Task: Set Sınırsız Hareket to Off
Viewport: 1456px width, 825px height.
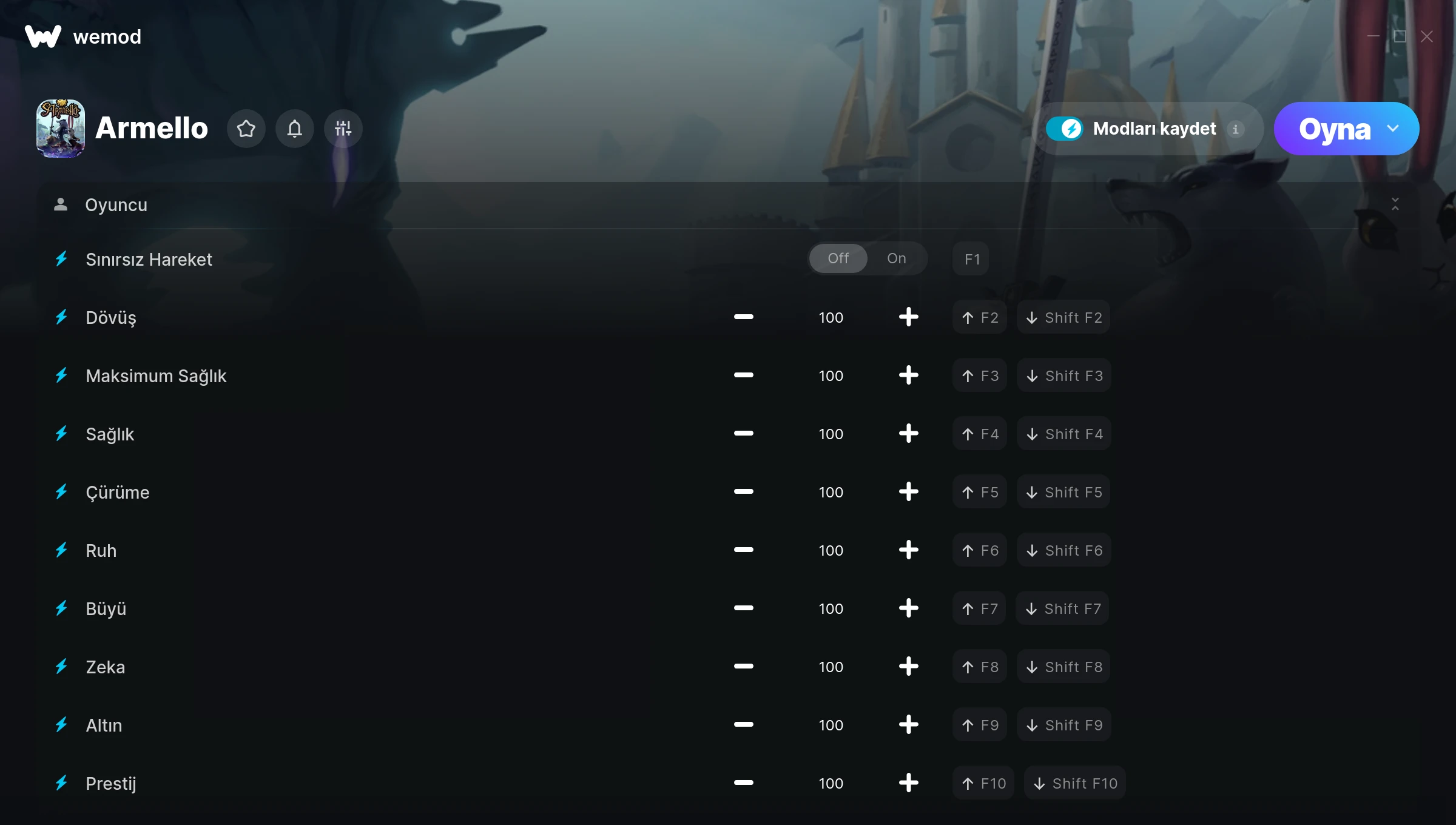Action: tap(838, 258)
